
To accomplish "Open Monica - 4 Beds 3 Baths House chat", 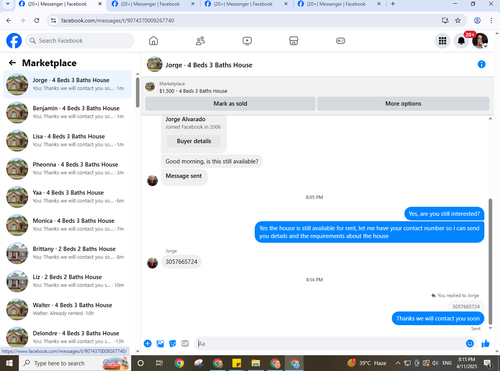I will point(68,225).
